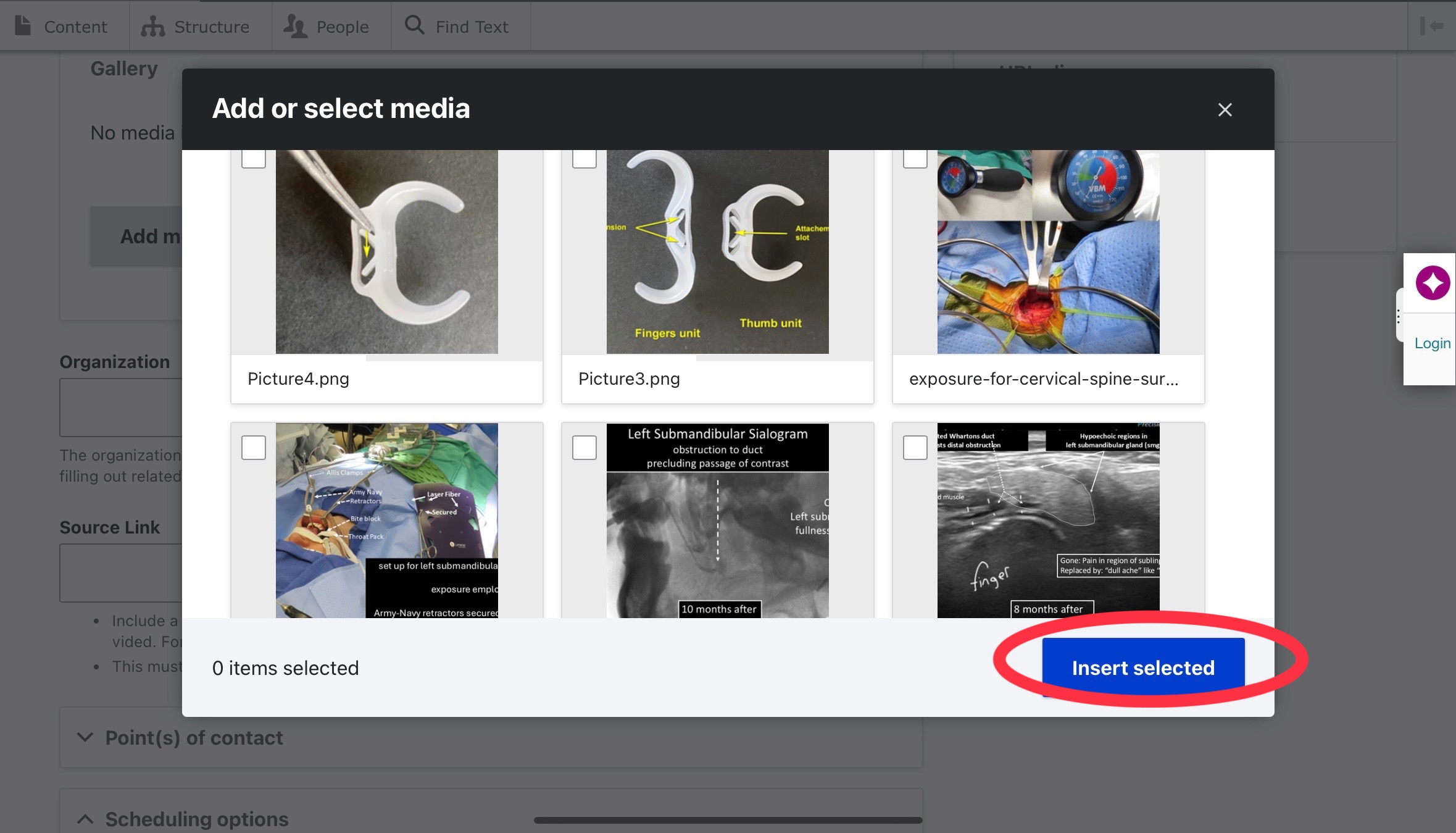The height and width of the screenshot is (833, 1456).
Task: Click the horizontal scrollbar at bottom
Action: click(727, 820)
